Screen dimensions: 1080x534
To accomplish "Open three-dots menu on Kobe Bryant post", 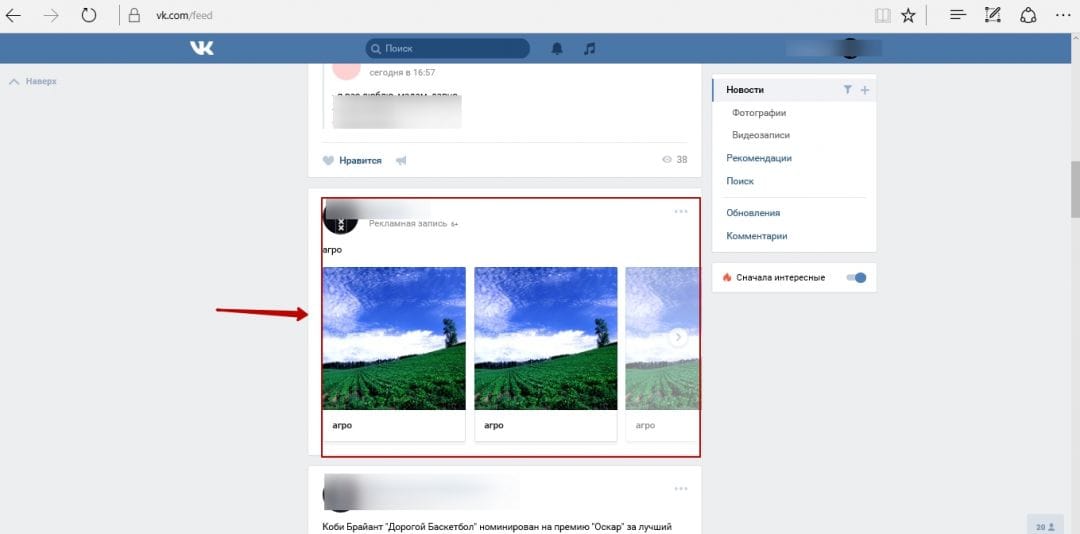I will pos(681,488).
